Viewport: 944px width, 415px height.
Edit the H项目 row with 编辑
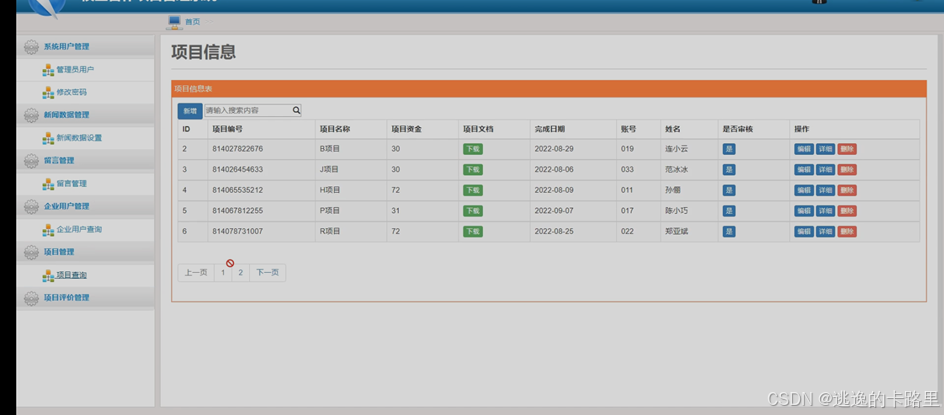804,190
